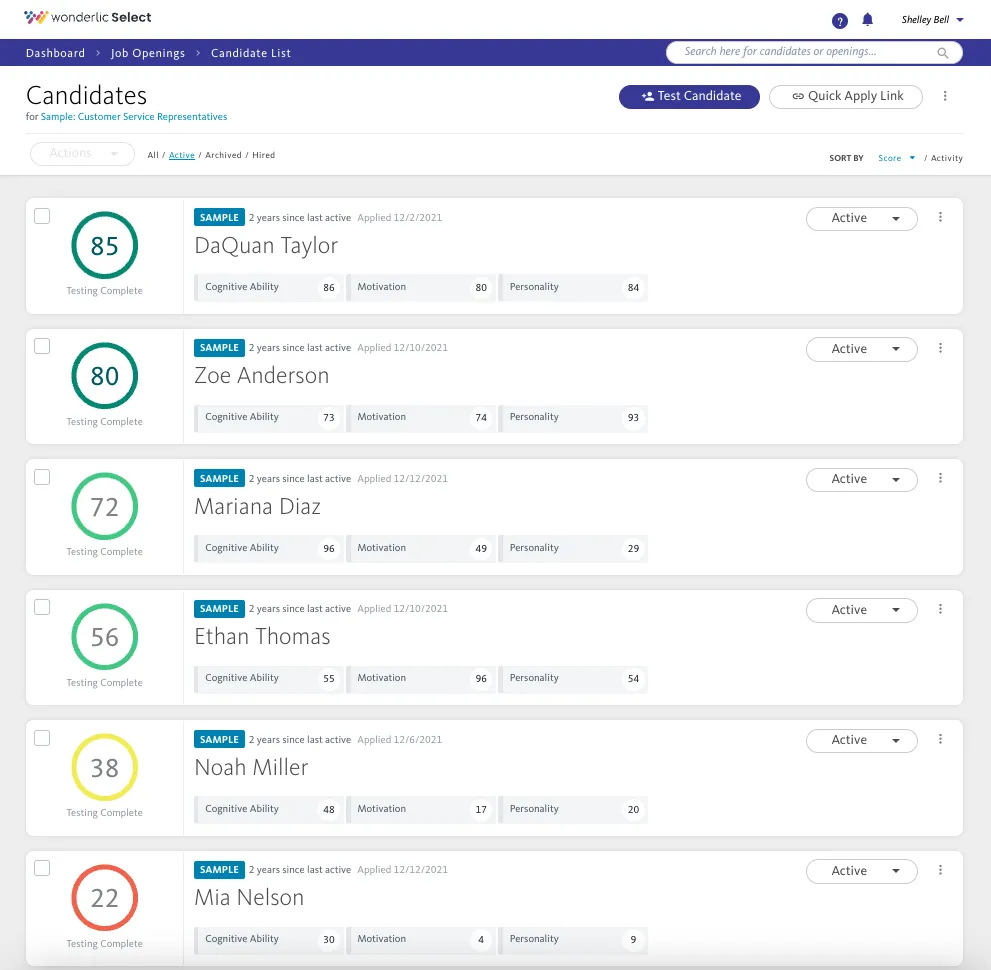The image size is (991, 970).
Task: Open the help question mark icon
Action: coord(839,21)
